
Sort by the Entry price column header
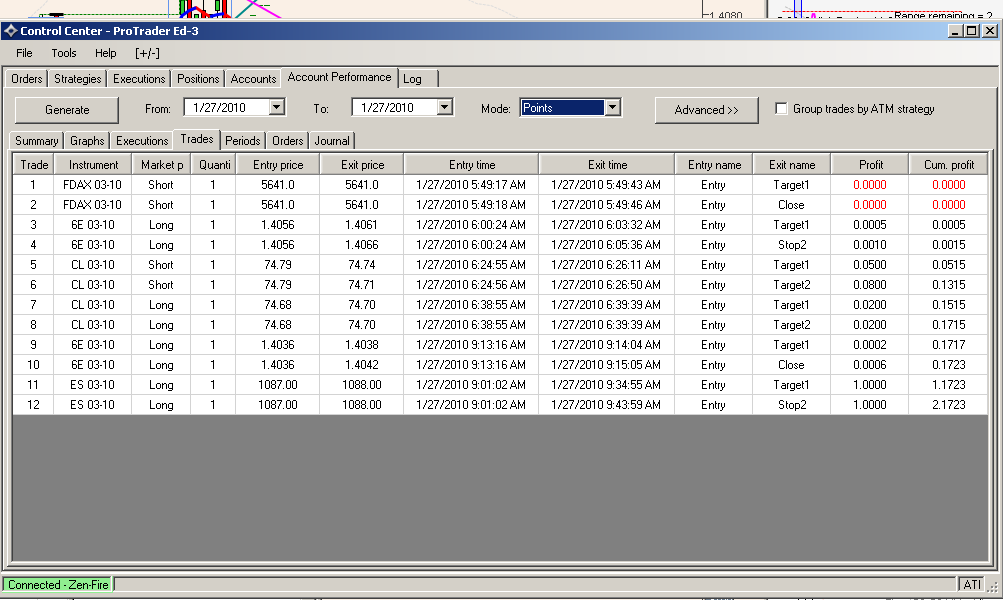coord(278,165)
